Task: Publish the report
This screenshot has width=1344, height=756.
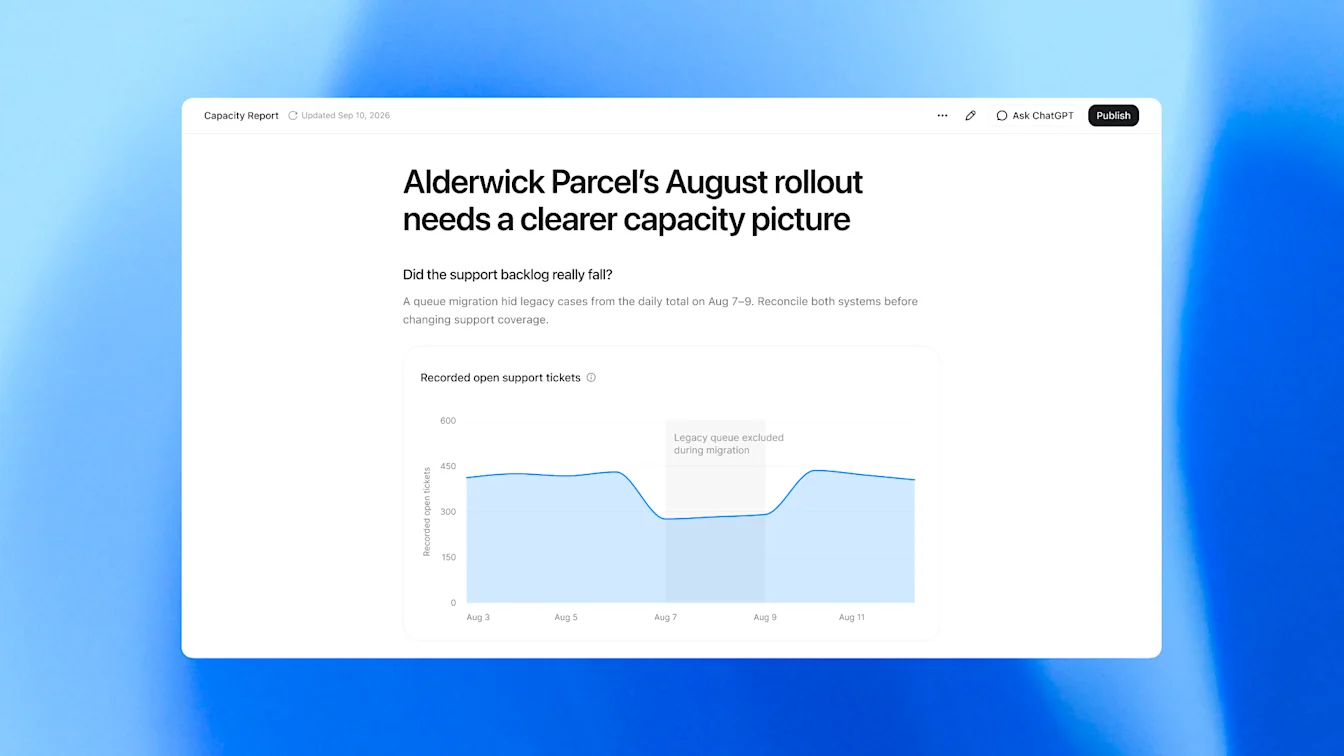Action: point(1113,116)
